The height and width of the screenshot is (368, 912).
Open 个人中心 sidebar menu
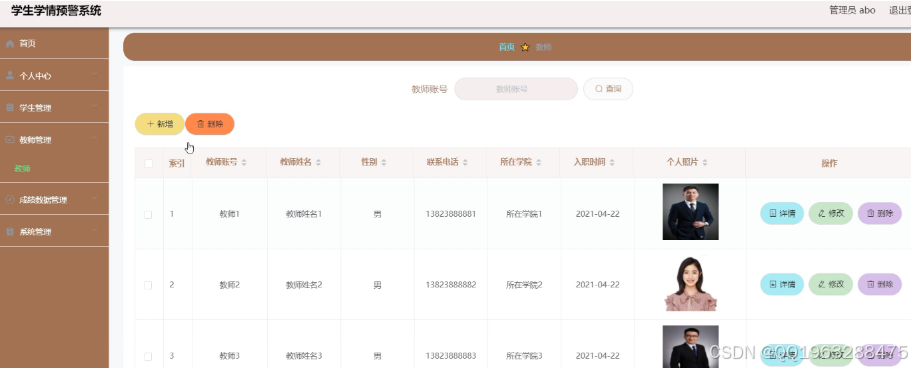pyautogui.click(x=54, y=76)
